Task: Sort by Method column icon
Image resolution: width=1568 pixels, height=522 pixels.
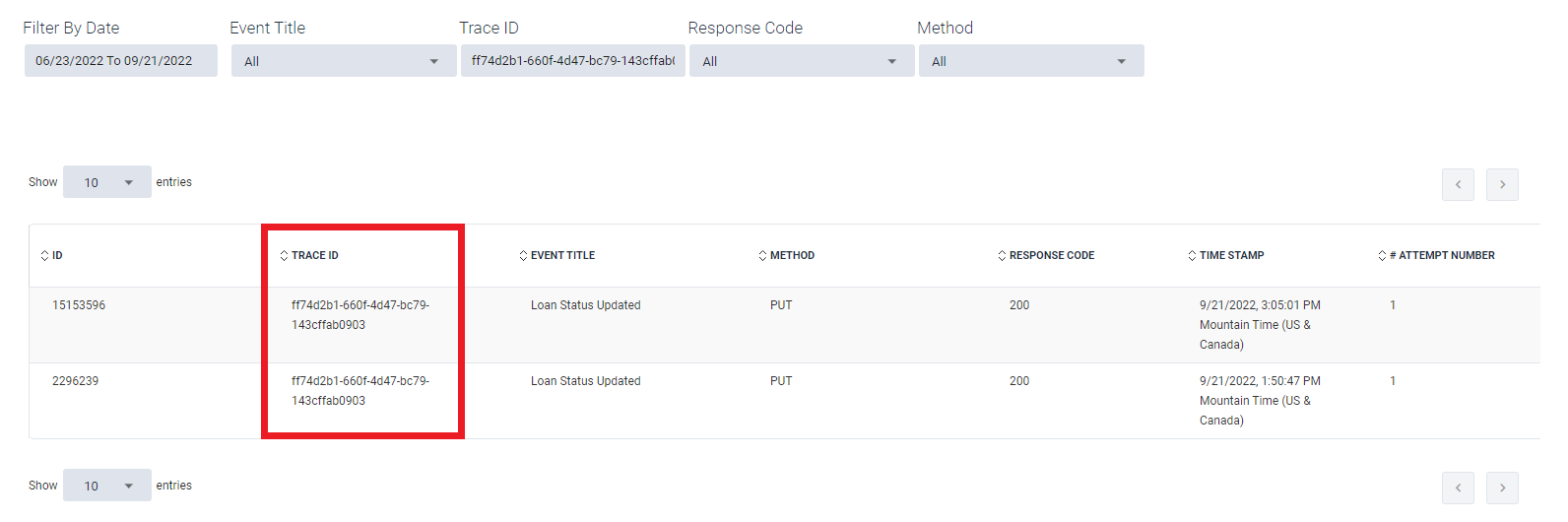Action: (x=762, y=255)
